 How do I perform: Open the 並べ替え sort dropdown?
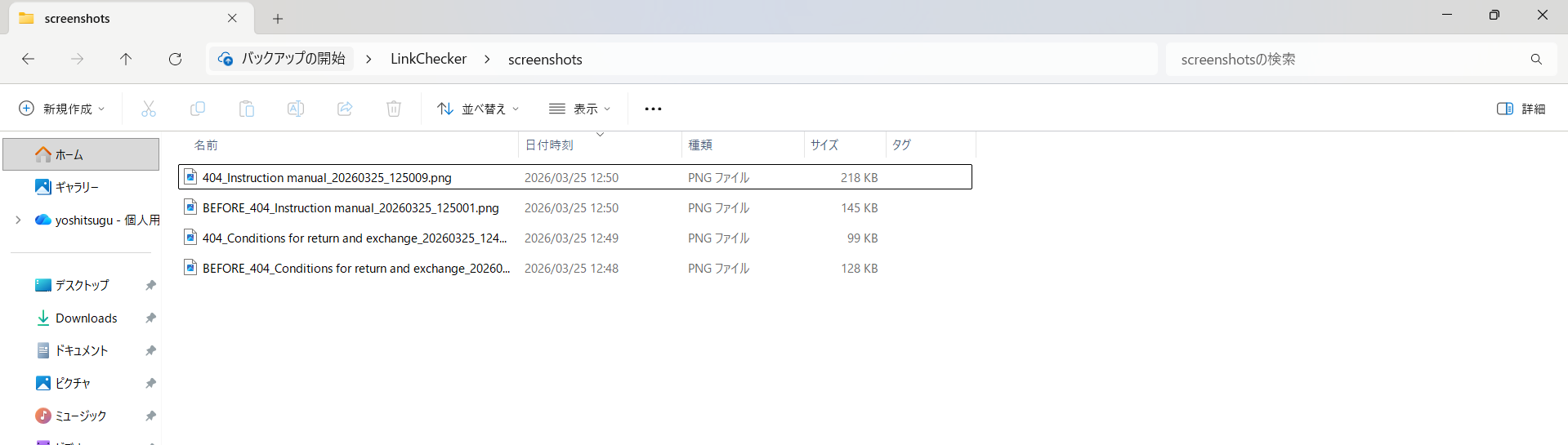[x=478, y=109]
